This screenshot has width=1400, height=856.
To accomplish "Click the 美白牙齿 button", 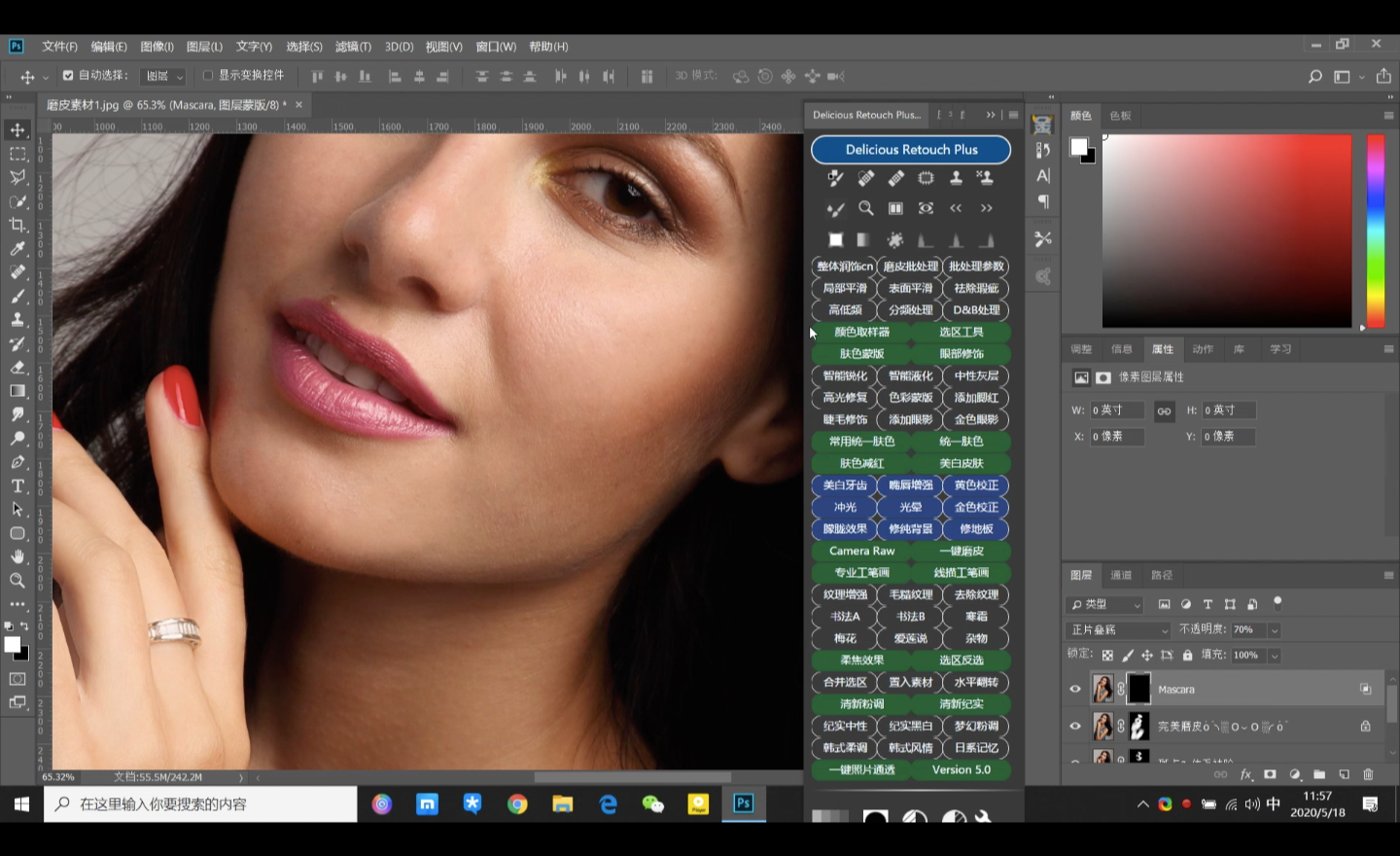I will [x=844, y=485].
